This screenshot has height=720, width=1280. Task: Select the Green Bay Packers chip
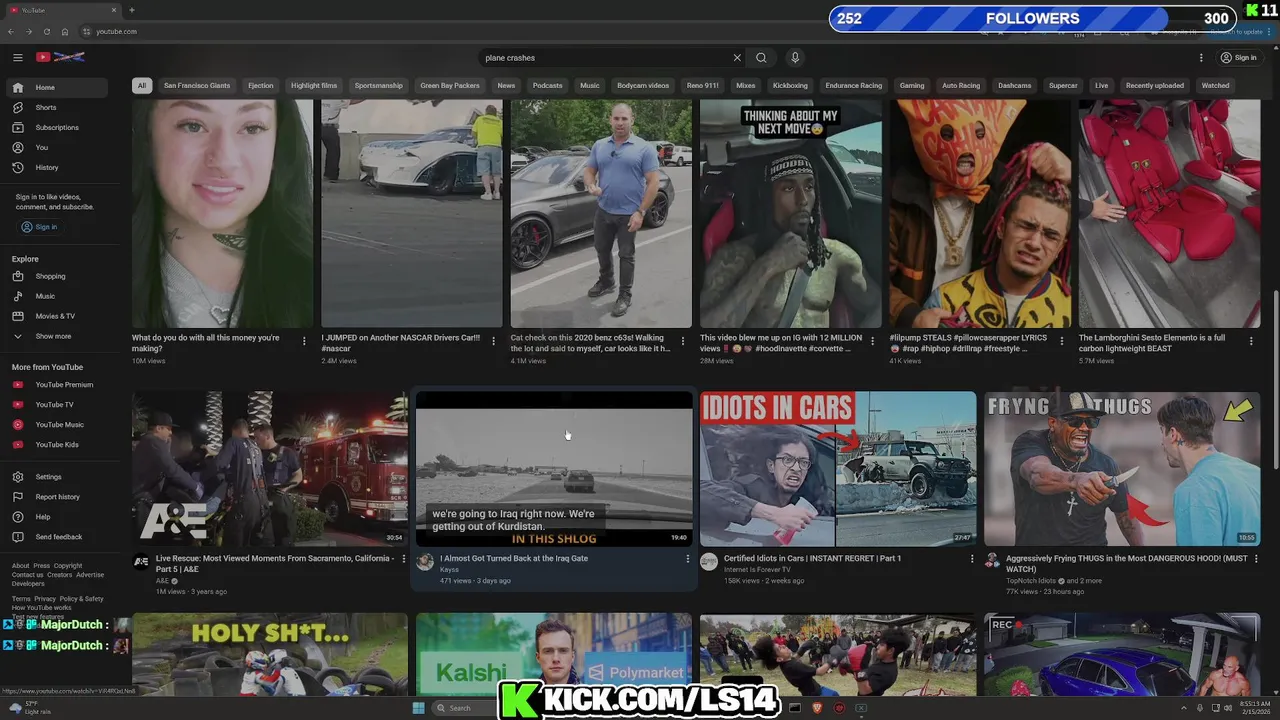click(x=450, y=85)
